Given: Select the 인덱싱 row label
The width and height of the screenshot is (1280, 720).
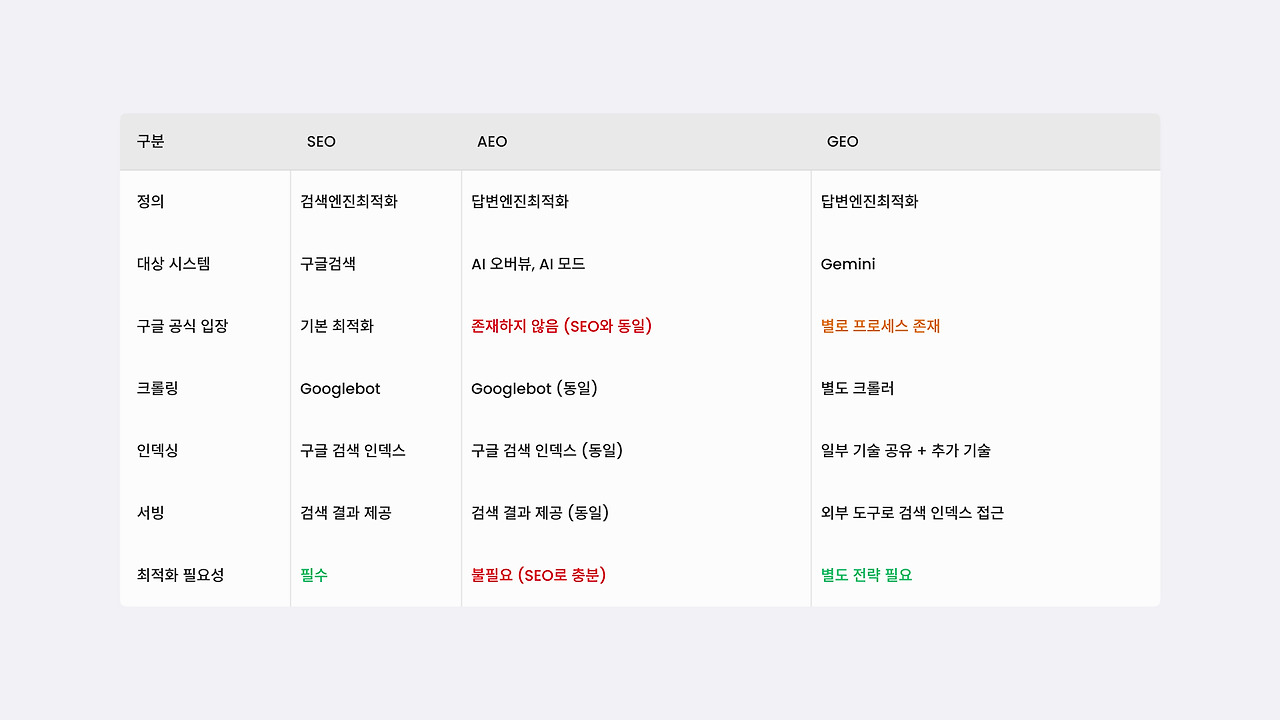Looking at the screenshot, I should pos(157,450).
